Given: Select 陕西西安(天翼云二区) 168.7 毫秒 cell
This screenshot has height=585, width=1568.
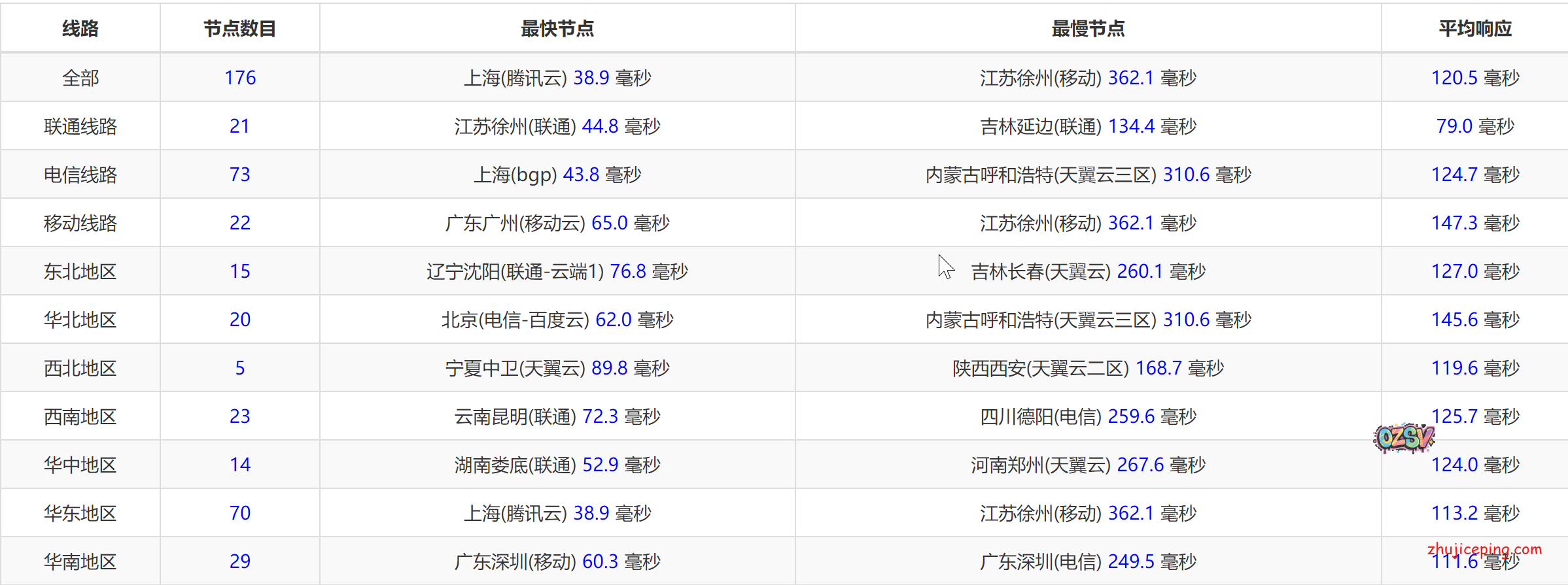Looking at the screenshot, I should (1087, 368).
